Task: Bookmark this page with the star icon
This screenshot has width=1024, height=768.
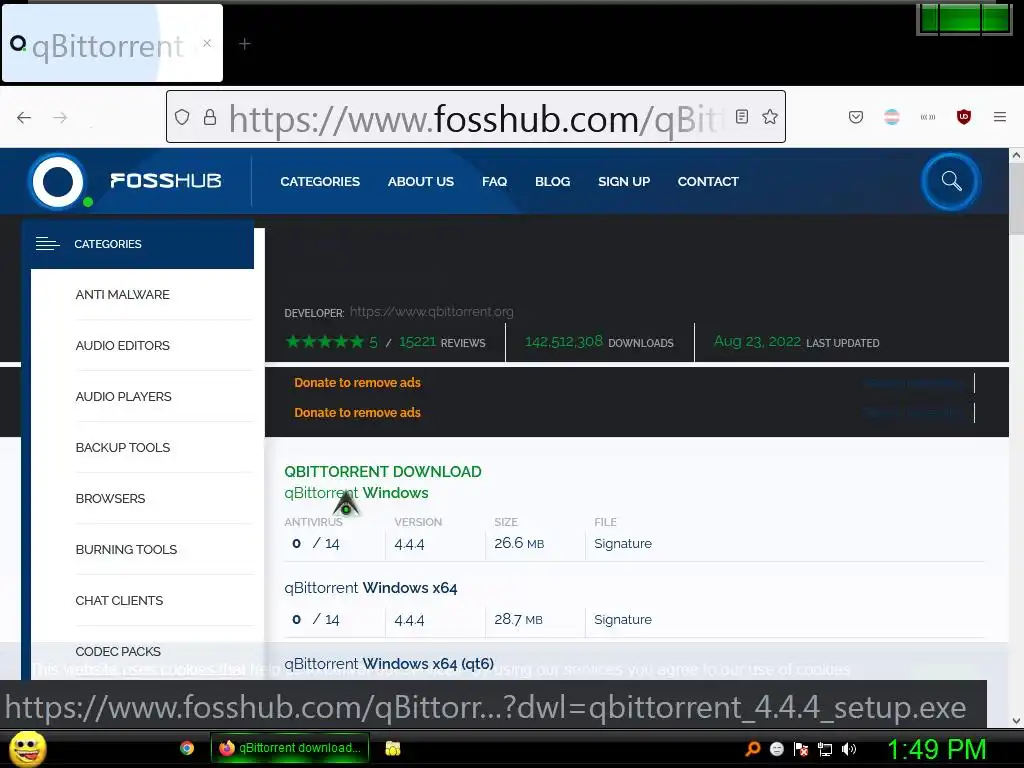Action: [770, 117]
